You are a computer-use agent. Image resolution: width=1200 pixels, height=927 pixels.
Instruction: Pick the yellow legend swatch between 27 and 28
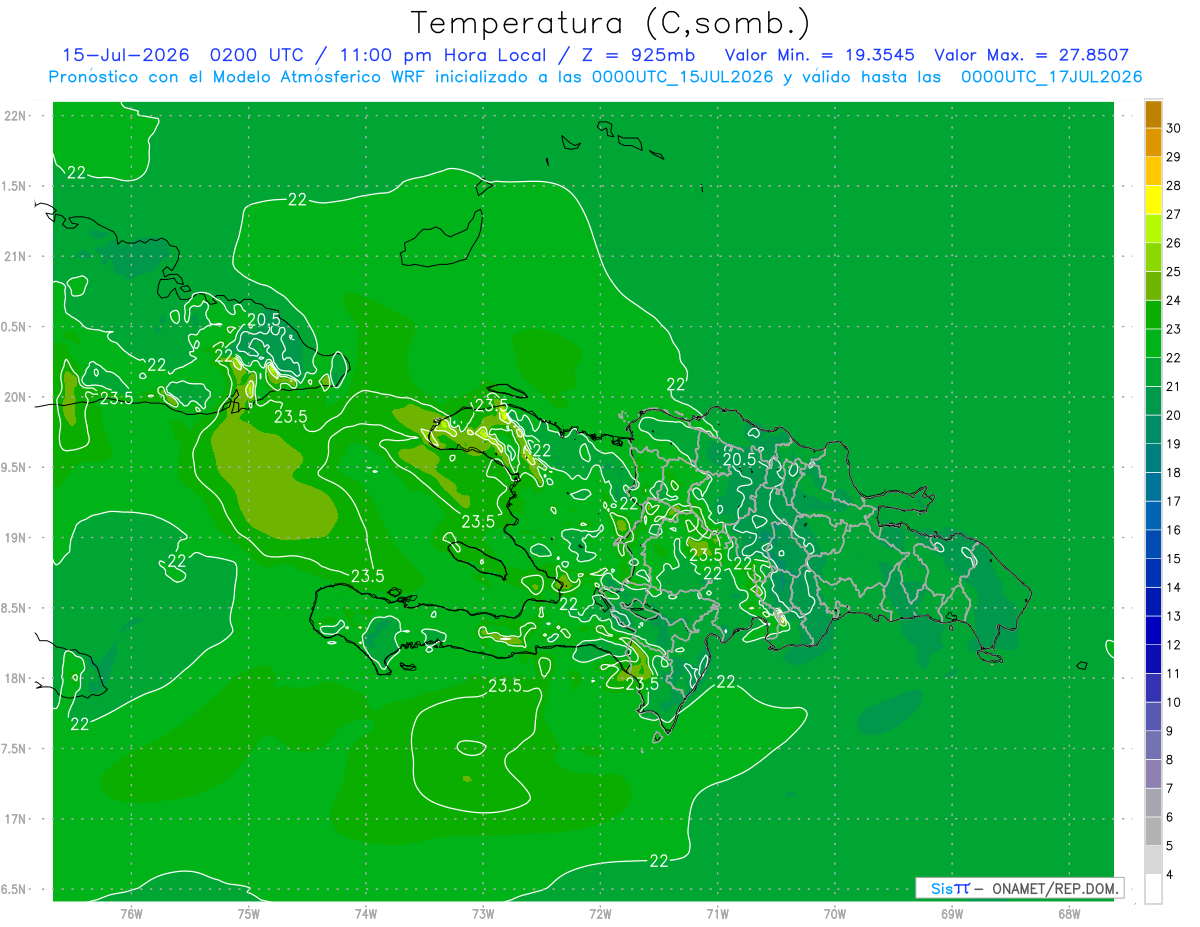click(1153, 200)
